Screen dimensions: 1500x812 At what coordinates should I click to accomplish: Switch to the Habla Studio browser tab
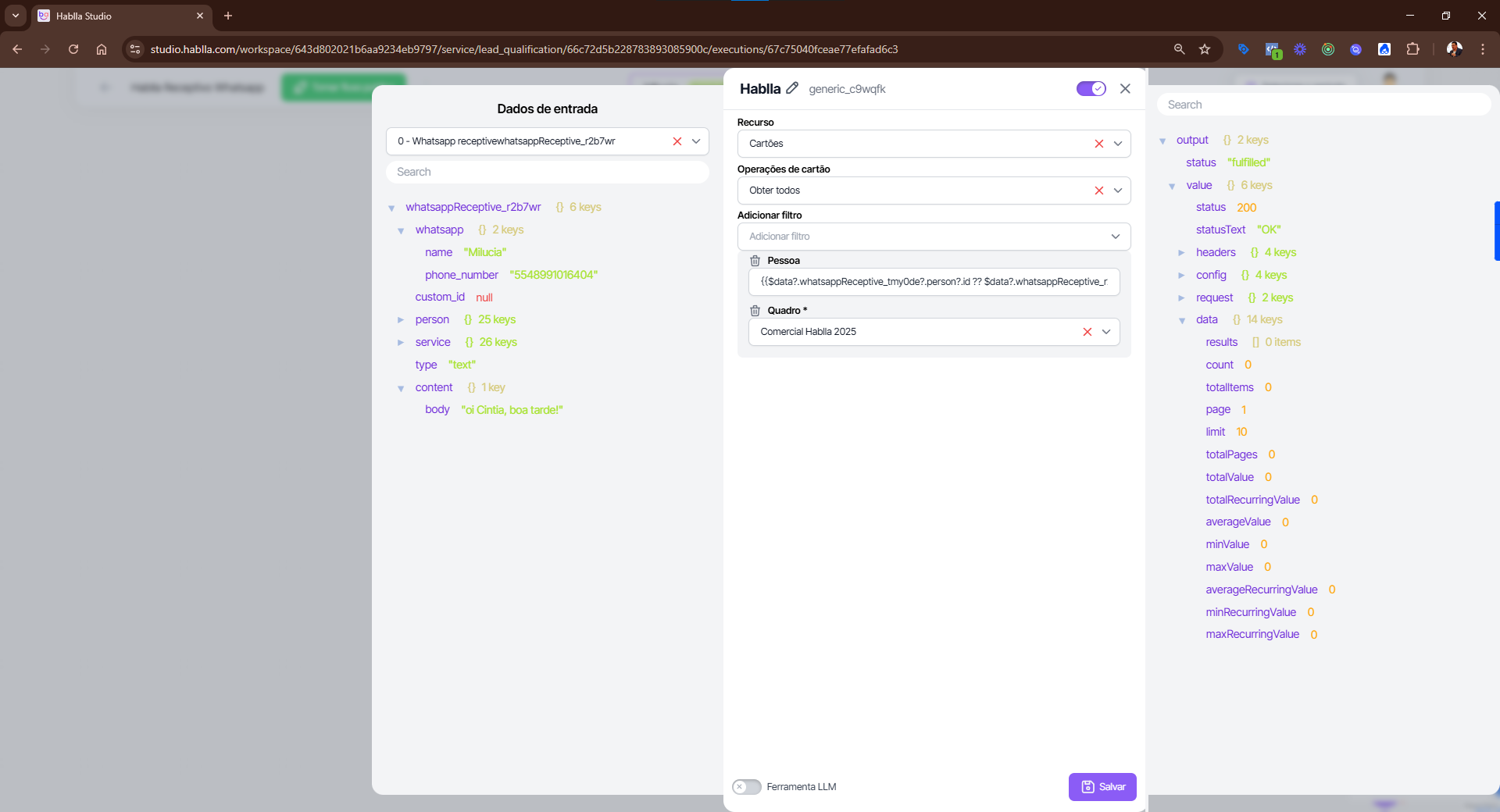point(117,16)
